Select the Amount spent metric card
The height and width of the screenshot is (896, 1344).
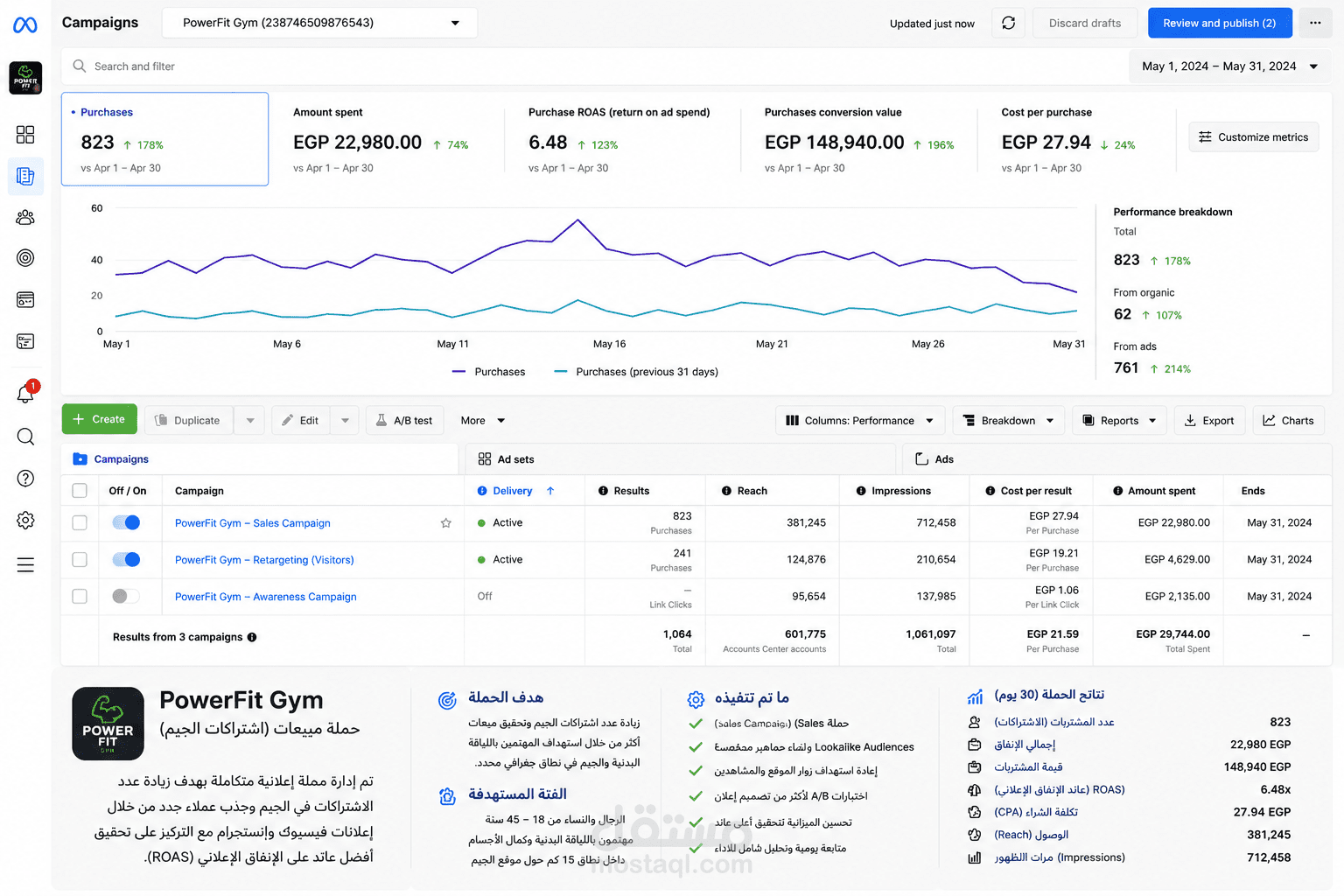pyautogui.click(x=386, y=139)
